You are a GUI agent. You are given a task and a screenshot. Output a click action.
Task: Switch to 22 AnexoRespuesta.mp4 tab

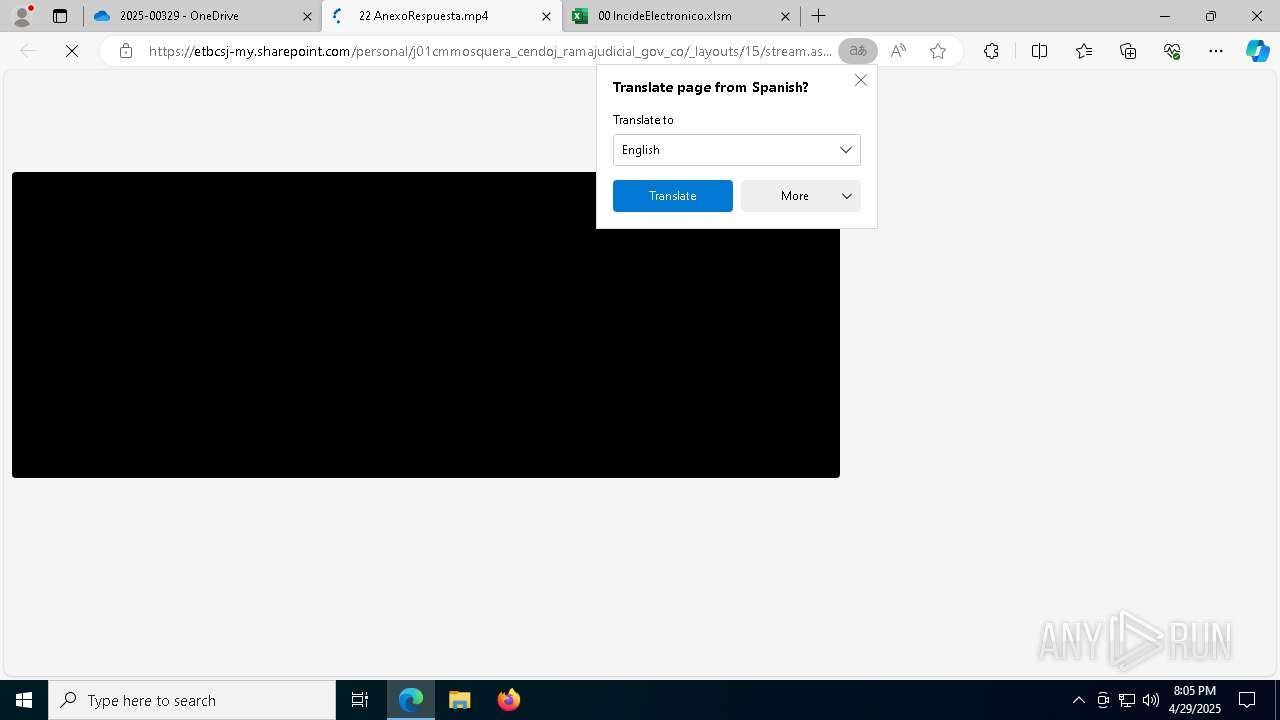coord(441,16)
